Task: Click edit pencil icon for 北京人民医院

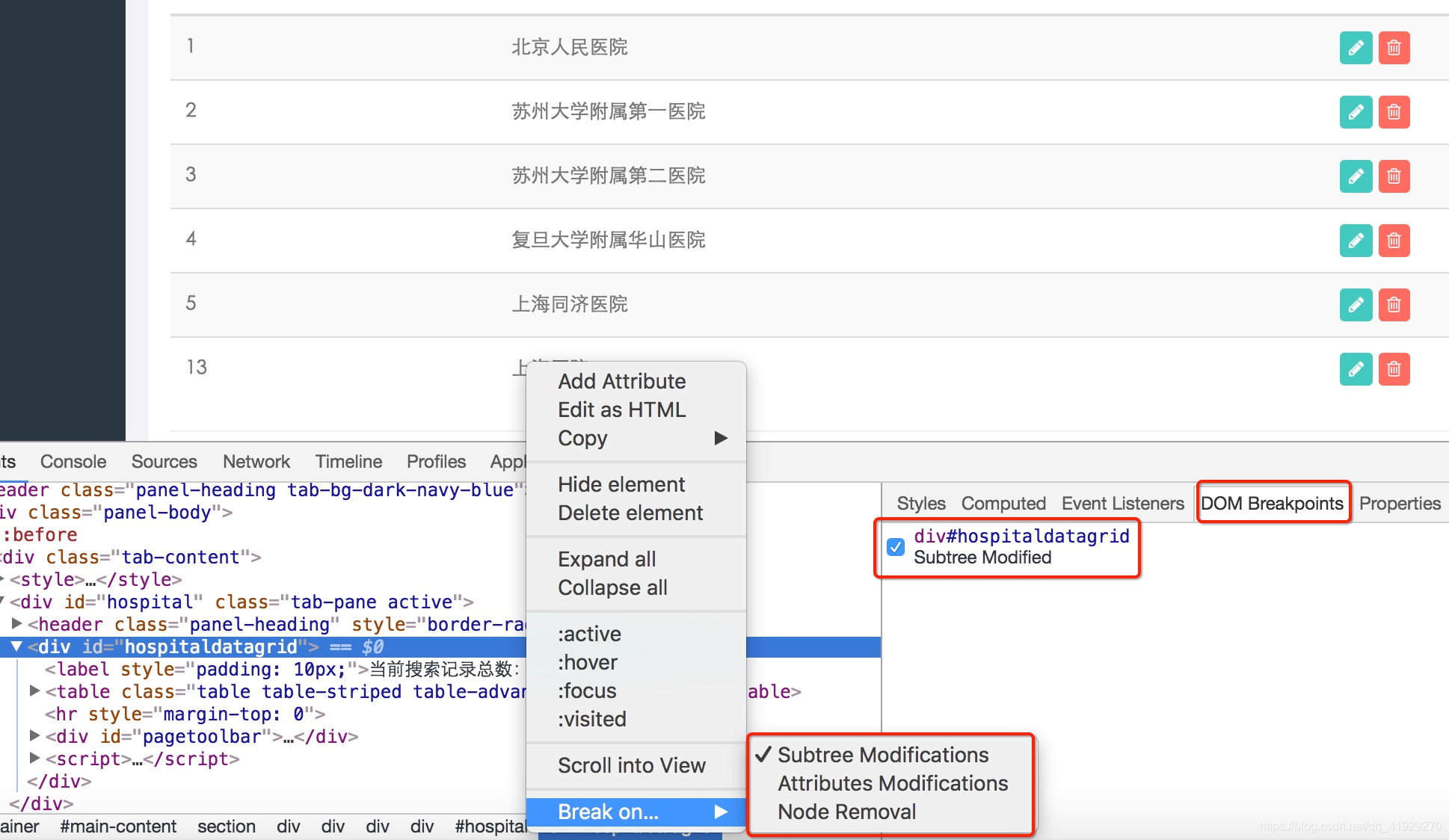Action: coord(1356,48)
